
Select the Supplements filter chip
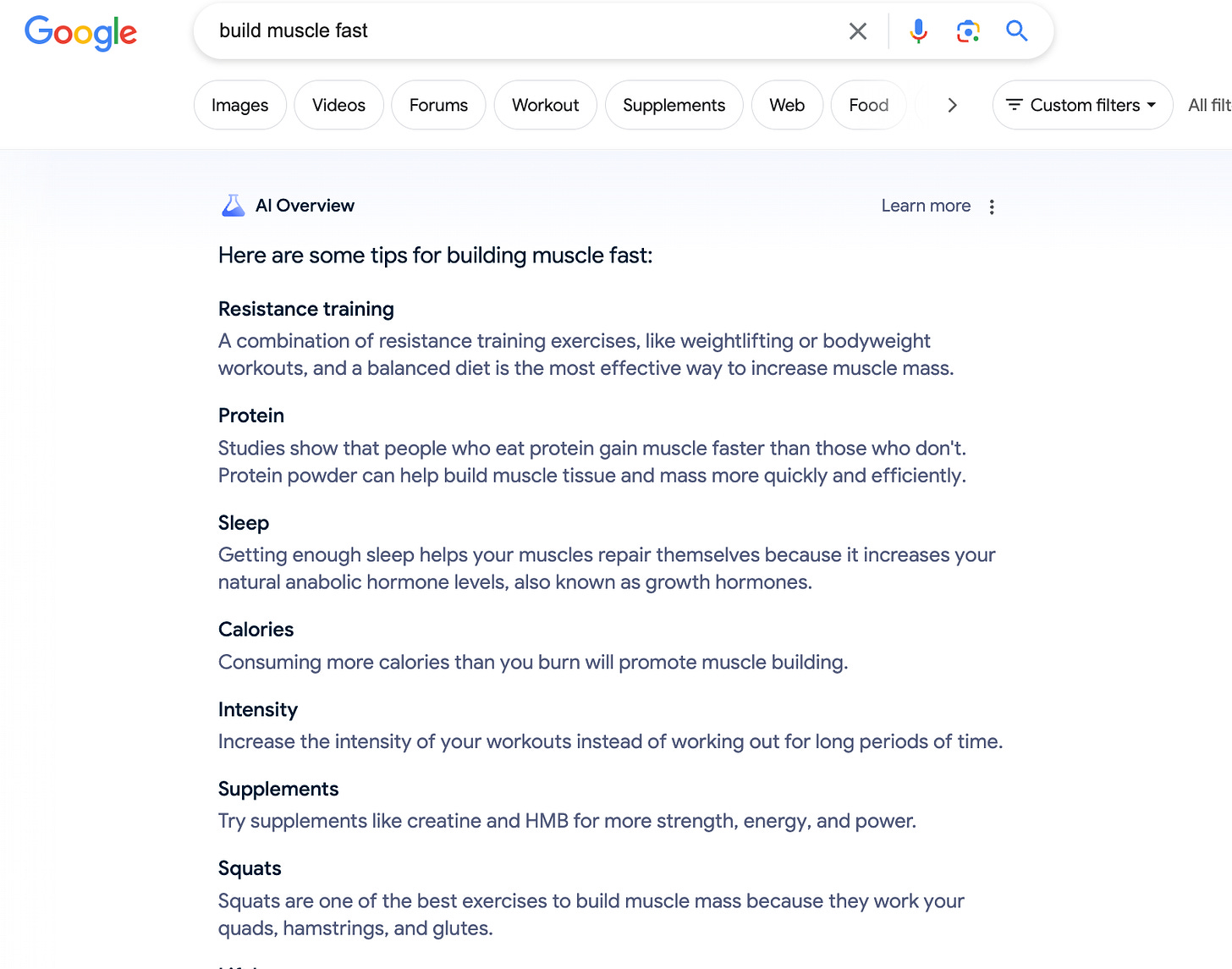[x=674, y=105]
